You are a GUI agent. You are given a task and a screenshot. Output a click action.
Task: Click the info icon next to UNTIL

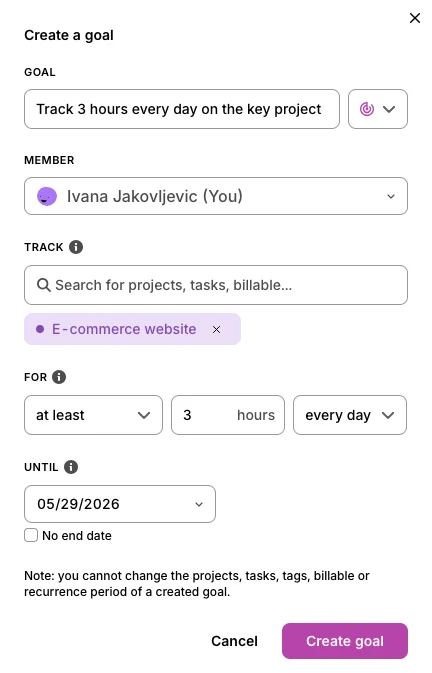coord(71,467)
